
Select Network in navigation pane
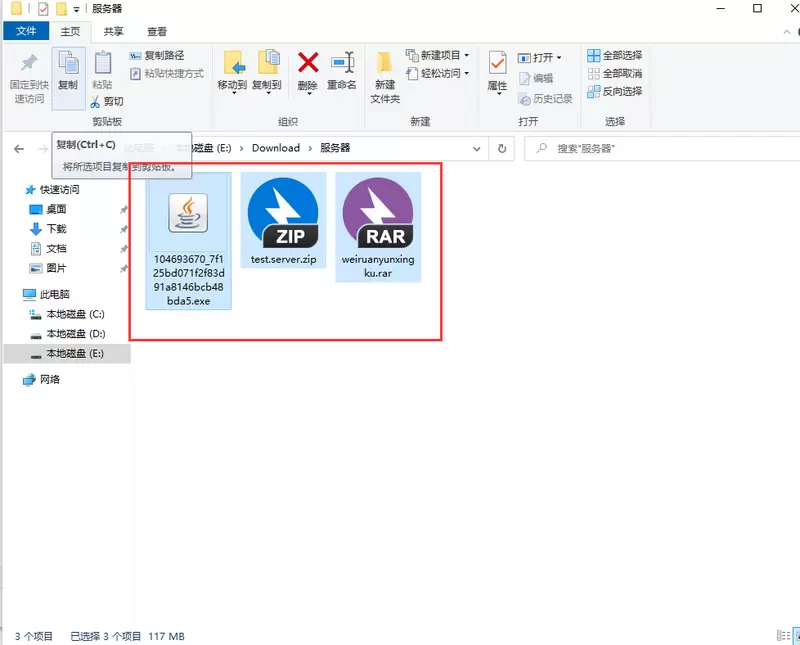42,380
